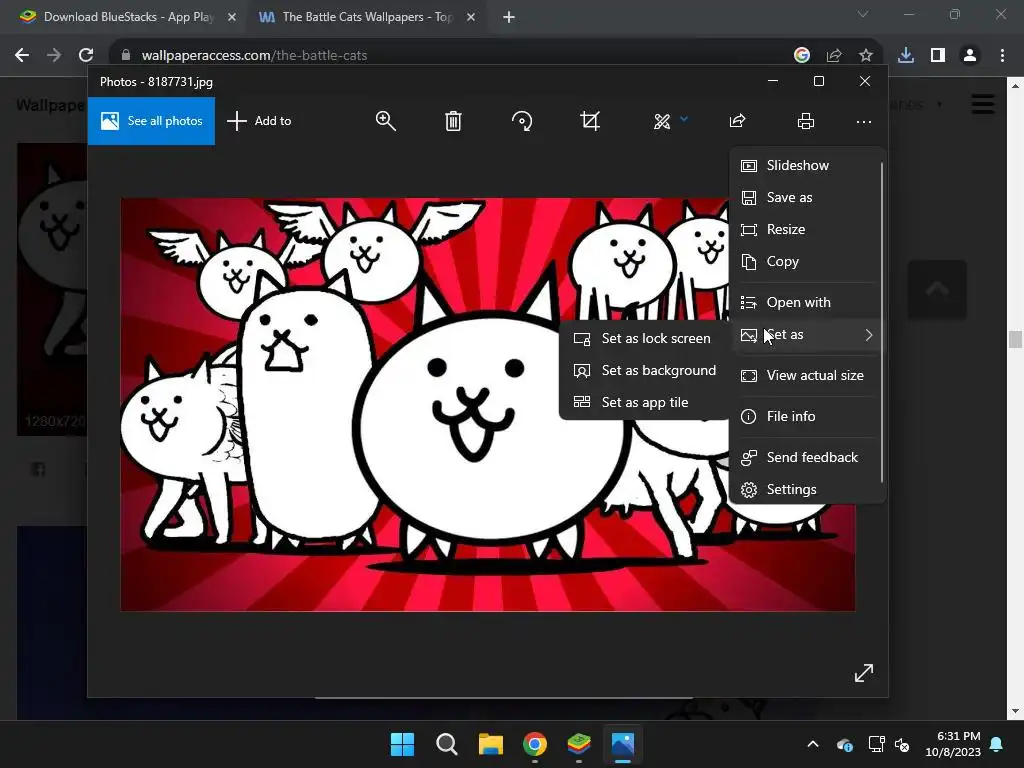Open taskbar Search
This screenshot has width=1024, height=768.
point(447,744)
